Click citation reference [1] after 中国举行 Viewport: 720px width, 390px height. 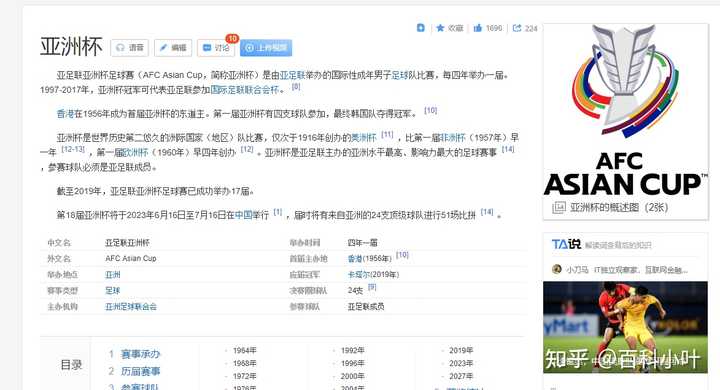(x=278, y=212)
